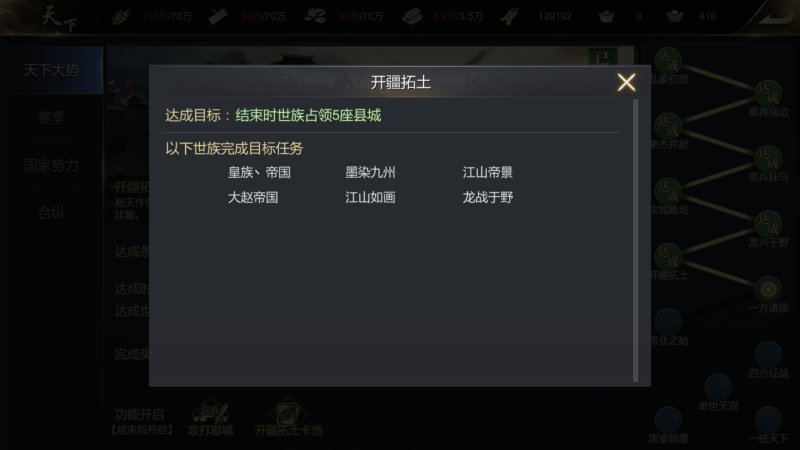Tap the 攻打郡城 feature icon
Screen dimensions: 800x450
(x=210, y=413)
